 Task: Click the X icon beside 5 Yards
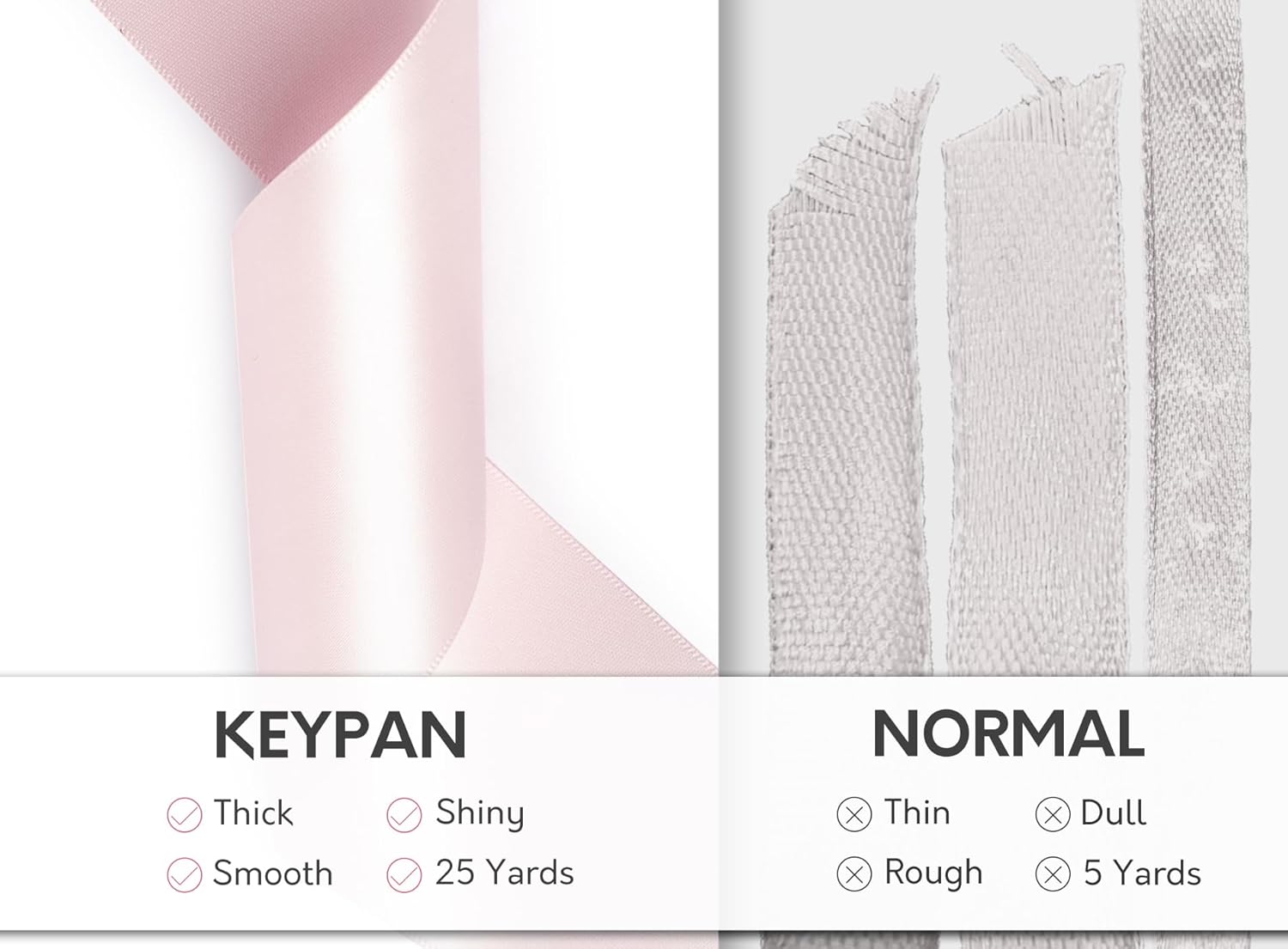pos(1052,874)
